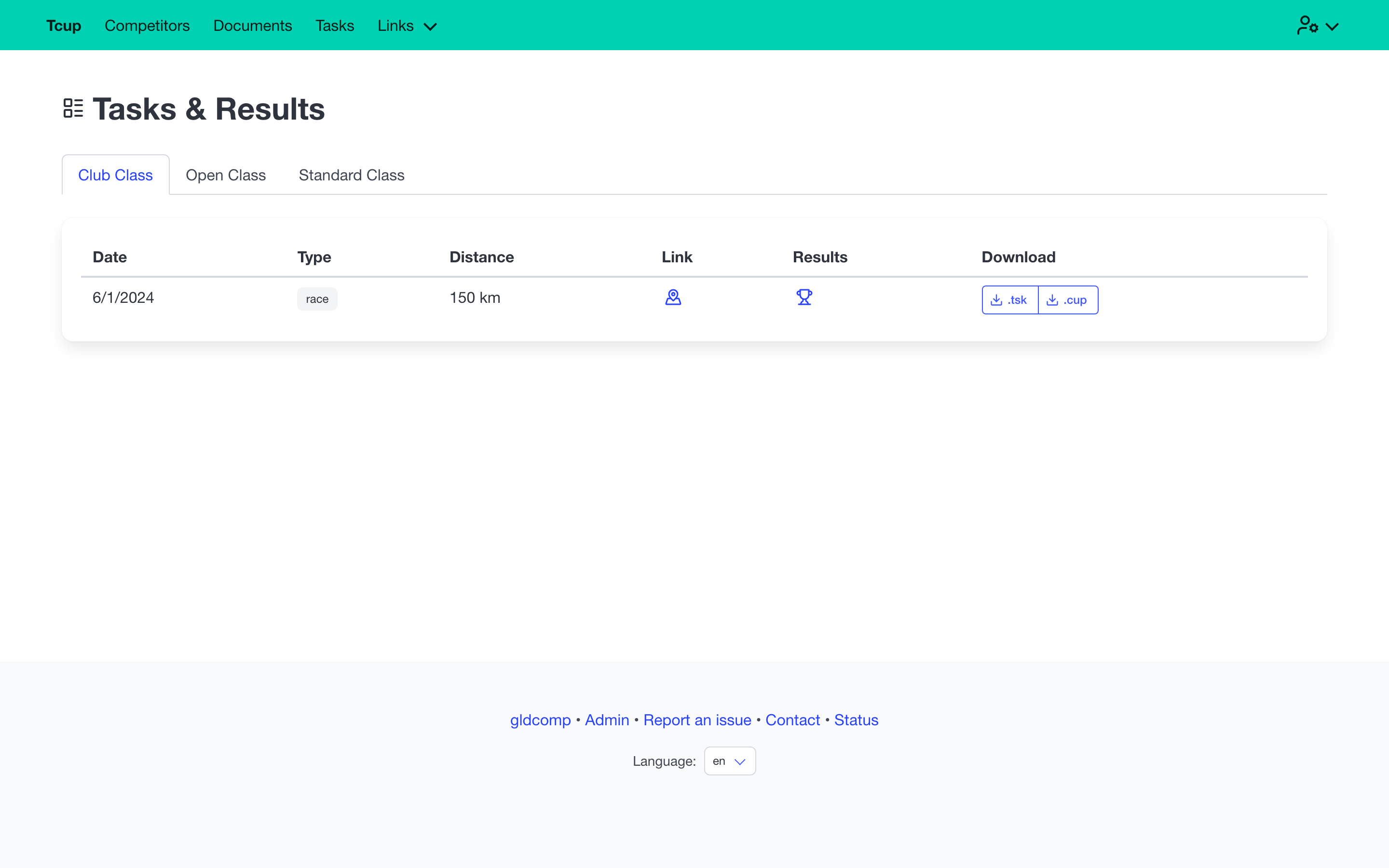This screenshot has height=868, width=1389.
Task: Click the Date column header
Action: (109, 257)
